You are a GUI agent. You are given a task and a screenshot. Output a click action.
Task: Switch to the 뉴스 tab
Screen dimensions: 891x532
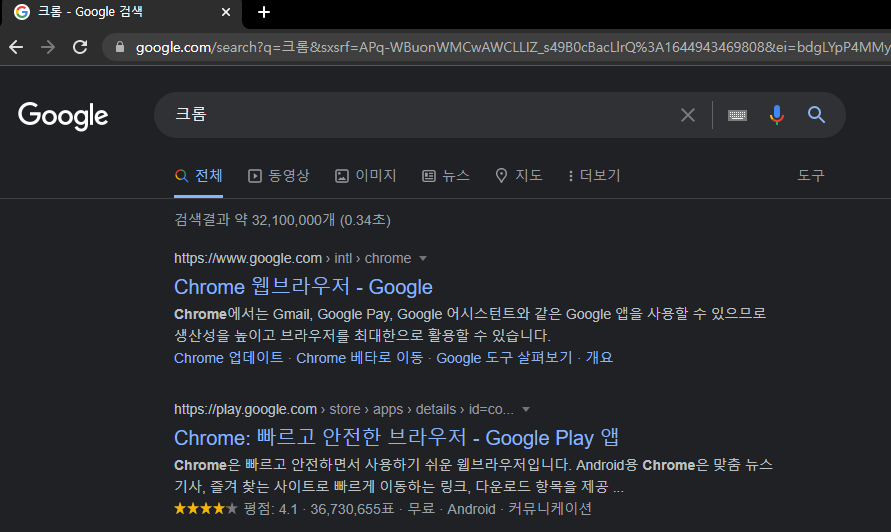tap(446, 176)
